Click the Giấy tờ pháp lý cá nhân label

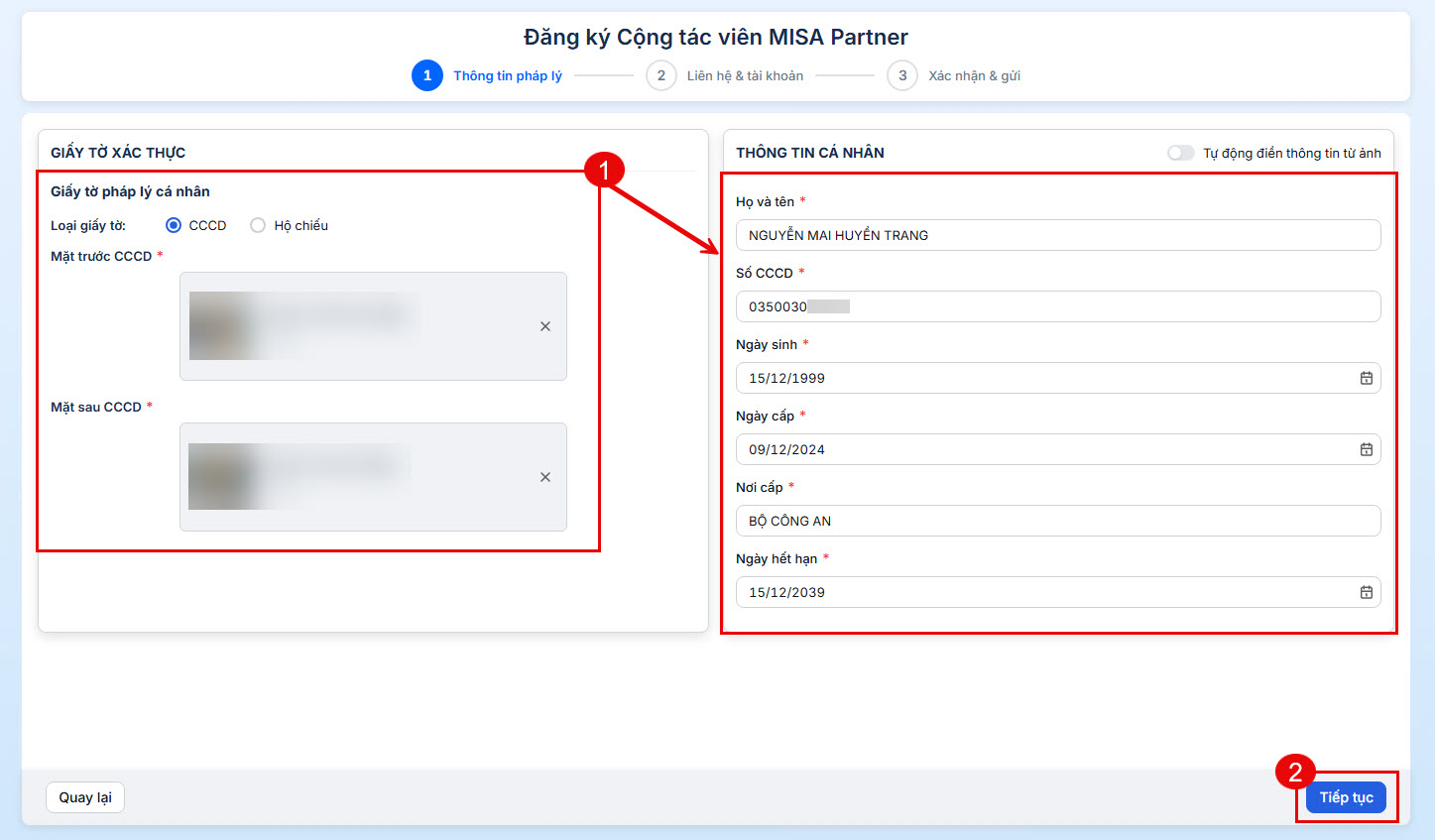[x=130, y=191]
